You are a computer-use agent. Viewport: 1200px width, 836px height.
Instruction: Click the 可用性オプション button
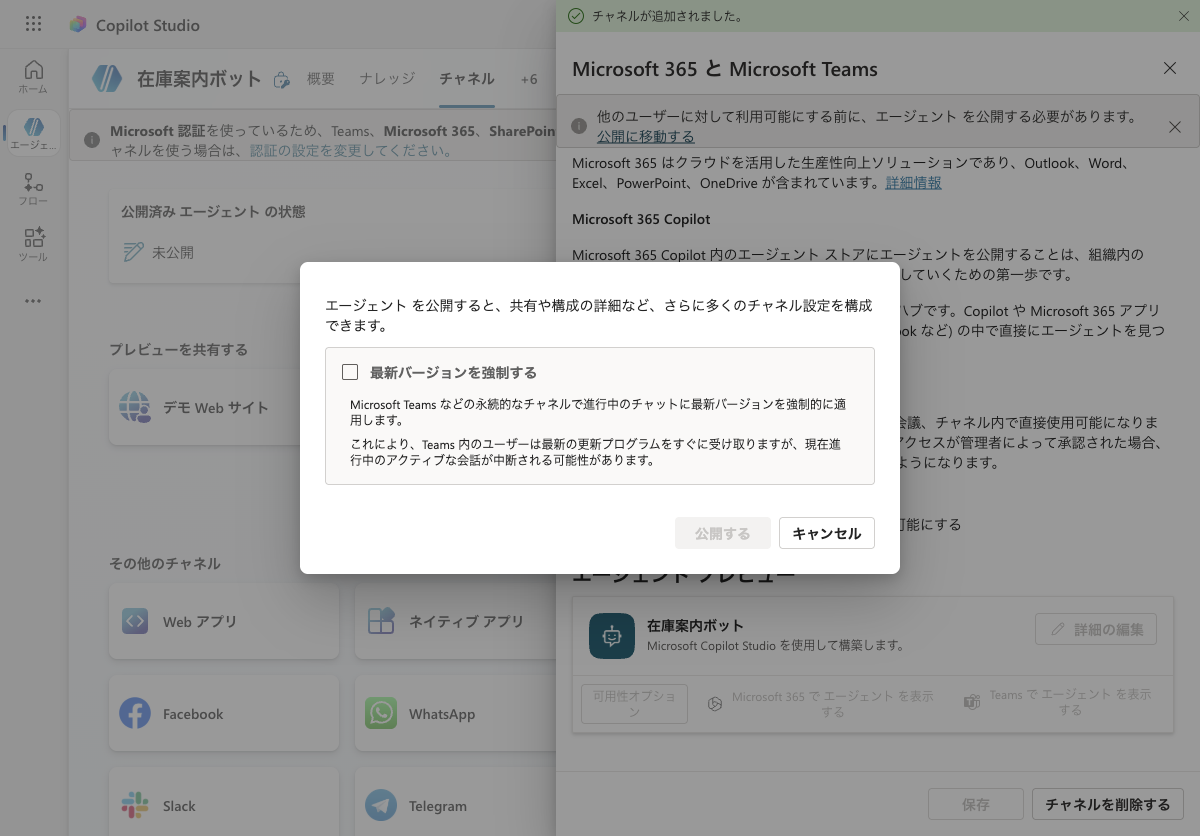click(x=634, y=704)
